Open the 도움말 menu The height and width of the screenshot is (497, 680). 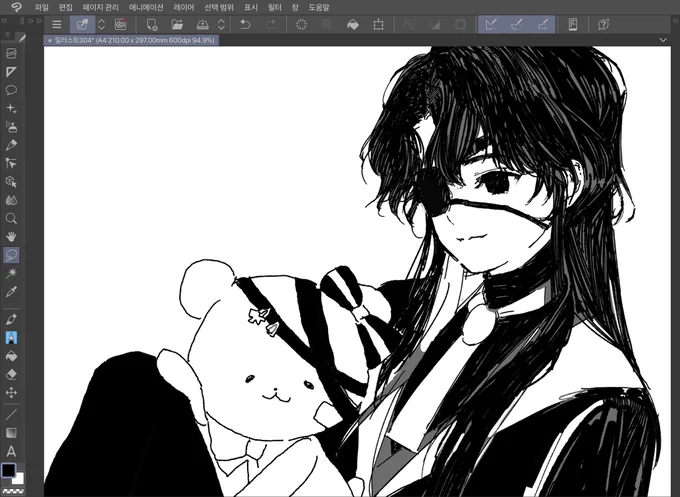[319, 7]
